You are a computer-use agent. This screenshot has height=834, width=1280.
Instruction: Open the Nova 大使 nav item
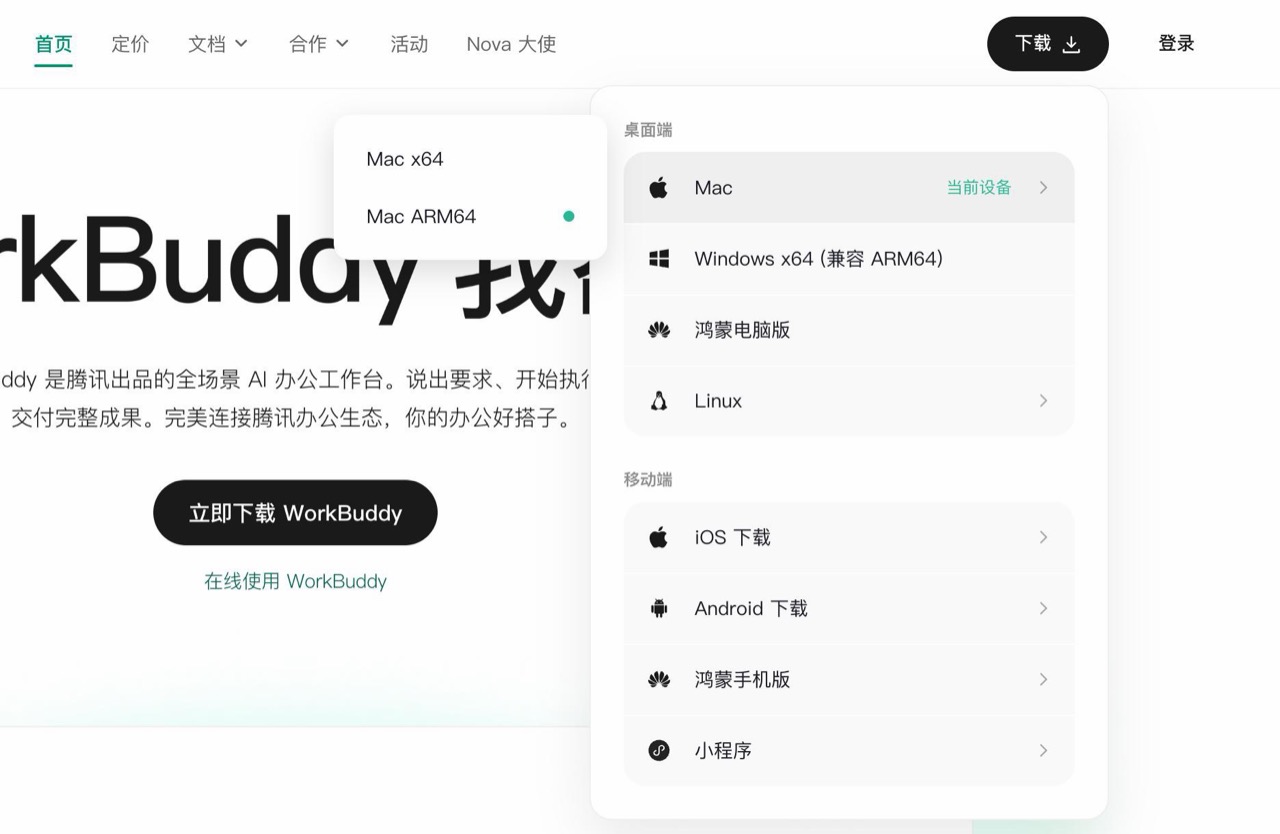point(511,44)
